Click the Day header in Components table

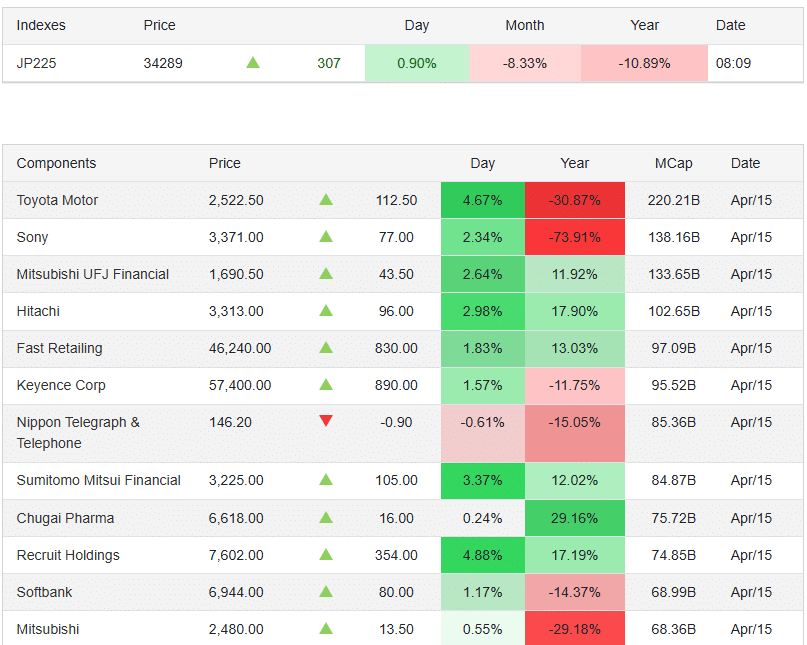click(x=482, y=163)
